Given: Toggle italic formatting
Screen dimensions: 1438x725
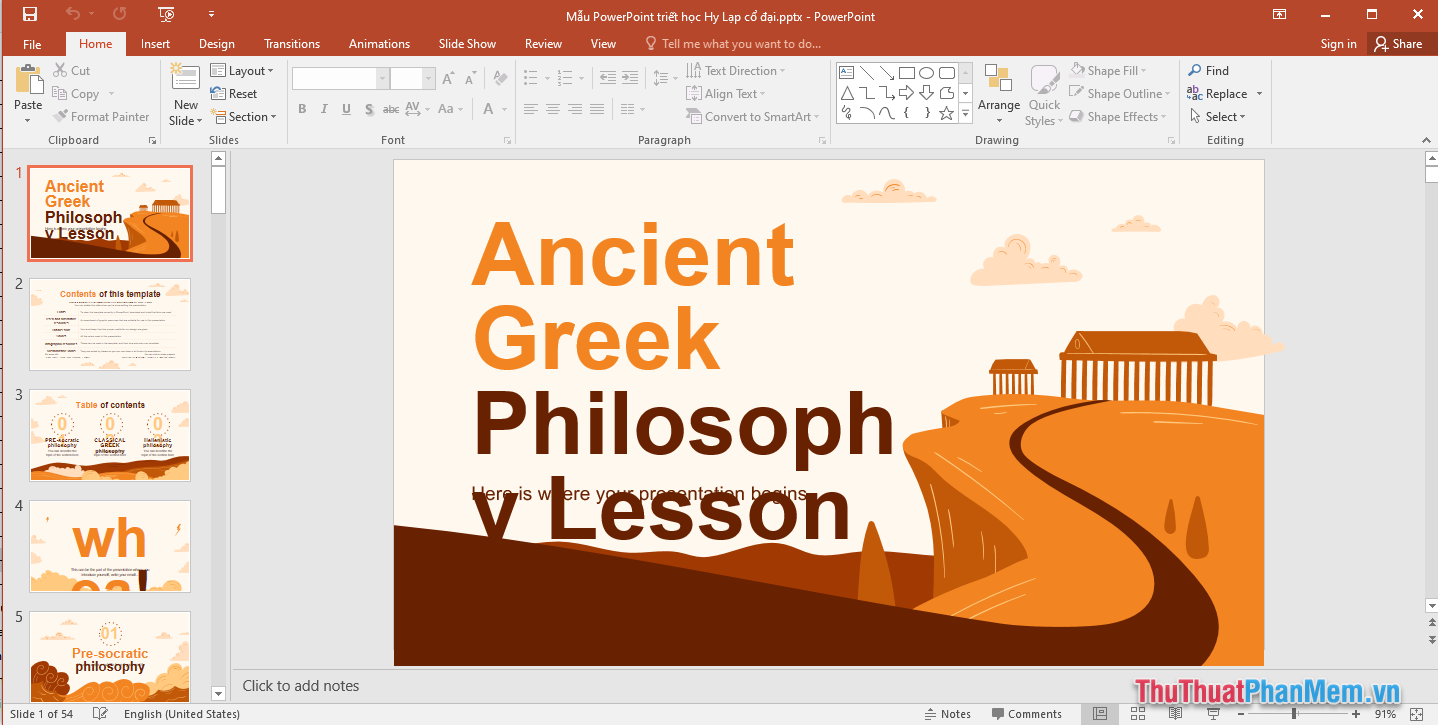Looking at the screenshot, I should (x=324, y=109).
